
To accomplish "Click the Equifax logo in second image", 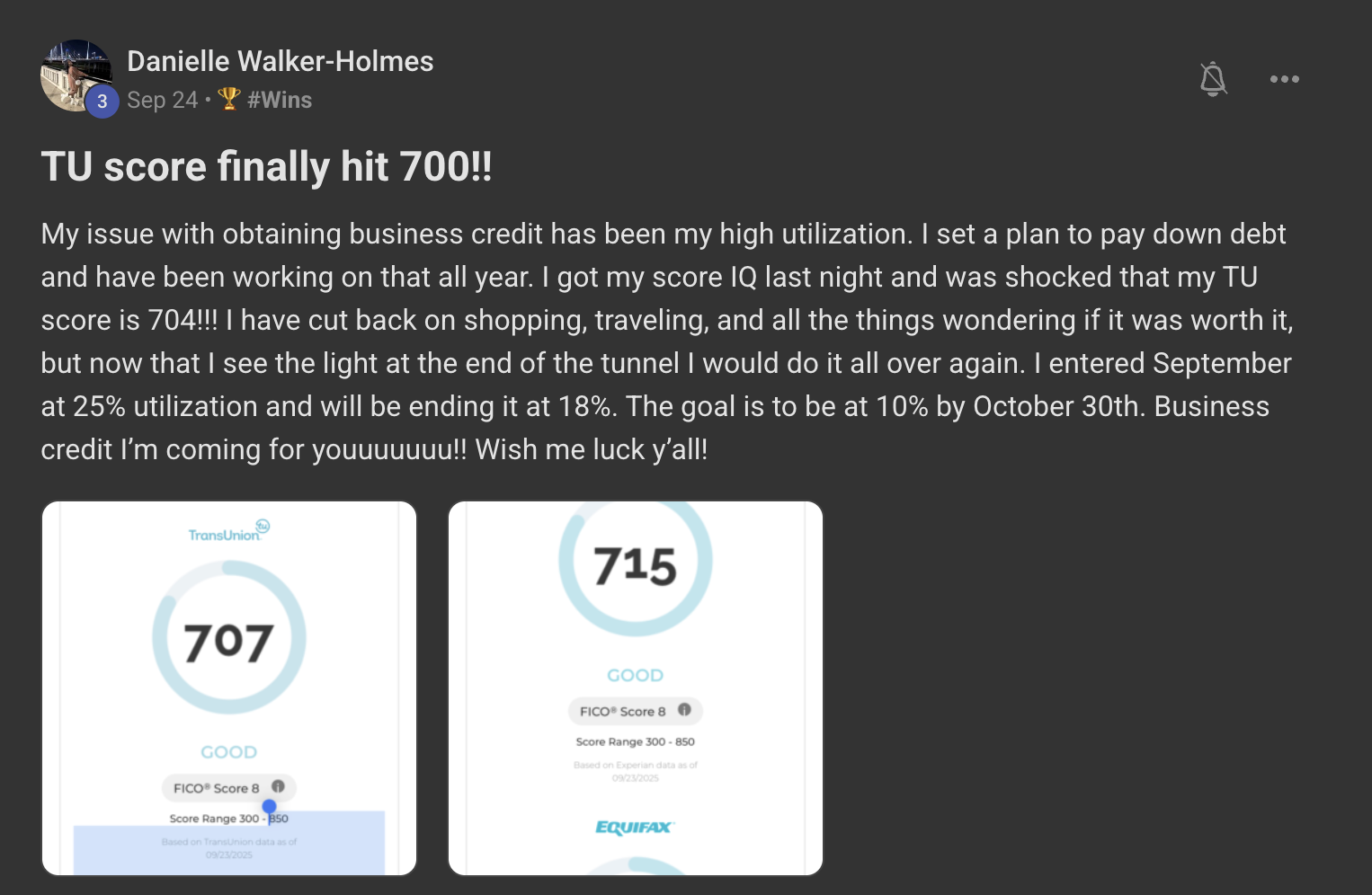I will (x=635, y=828).
